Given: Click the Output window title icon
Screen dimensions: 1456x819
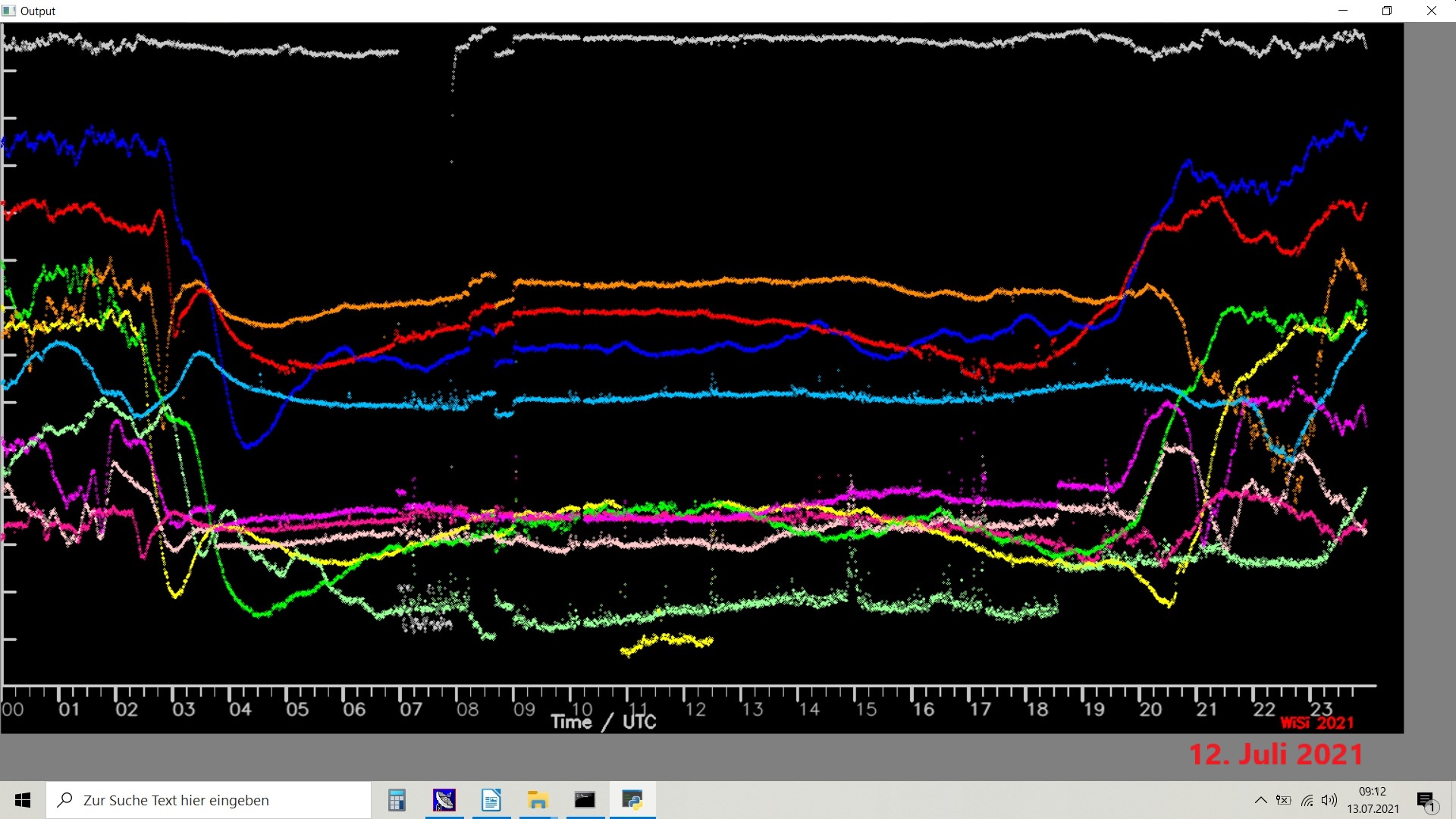Looking at the screenshot, I should [9, 11].
